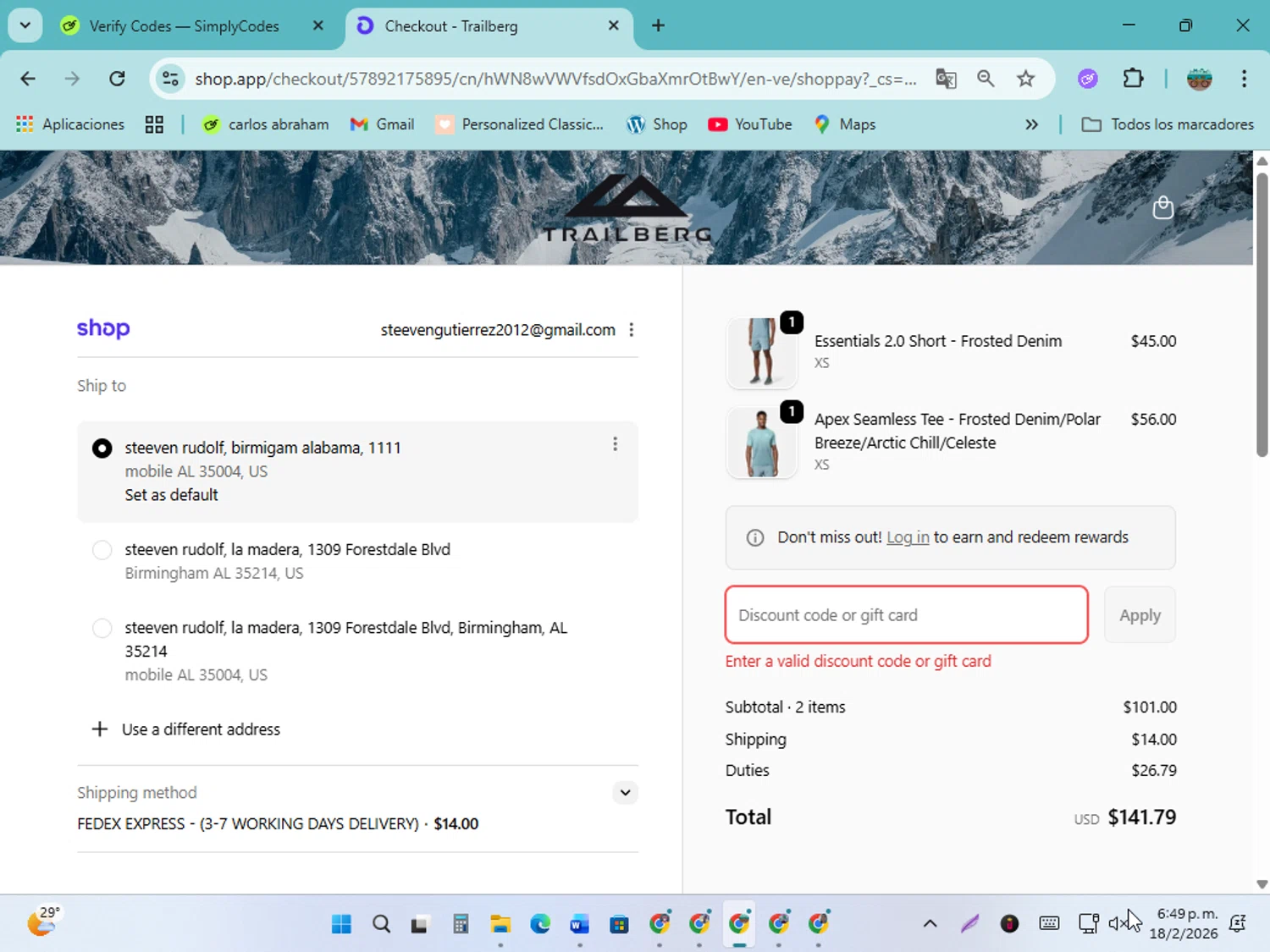Open the zoom magnifier in address bar
Image resolution: width=1270 pixels, height=952 pixels.
986,79
